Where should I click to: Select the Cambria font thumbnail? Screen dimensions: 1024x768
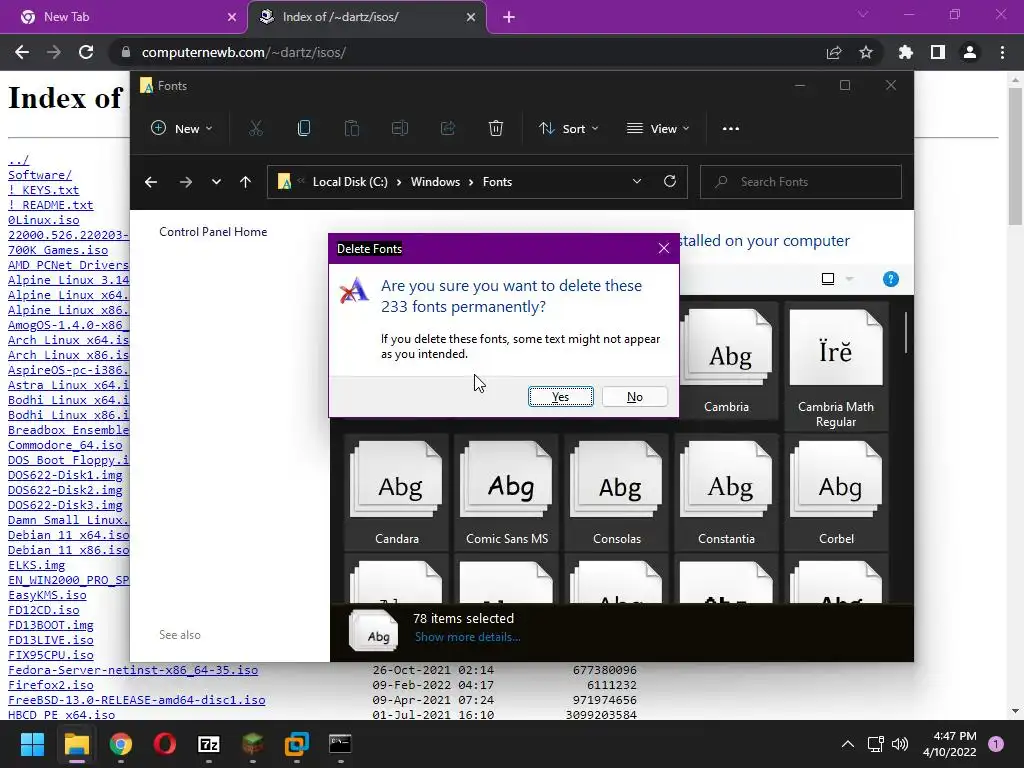pos(726,361)
